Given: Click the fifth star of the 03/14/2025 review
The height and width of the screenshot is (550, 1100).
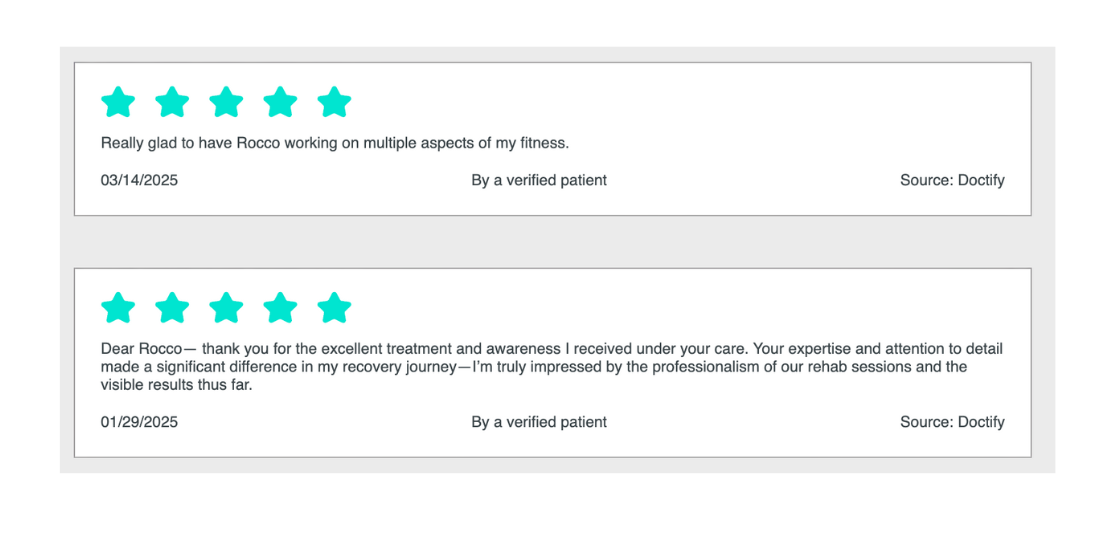Looking at the screenshot, I should coord(334,102).
